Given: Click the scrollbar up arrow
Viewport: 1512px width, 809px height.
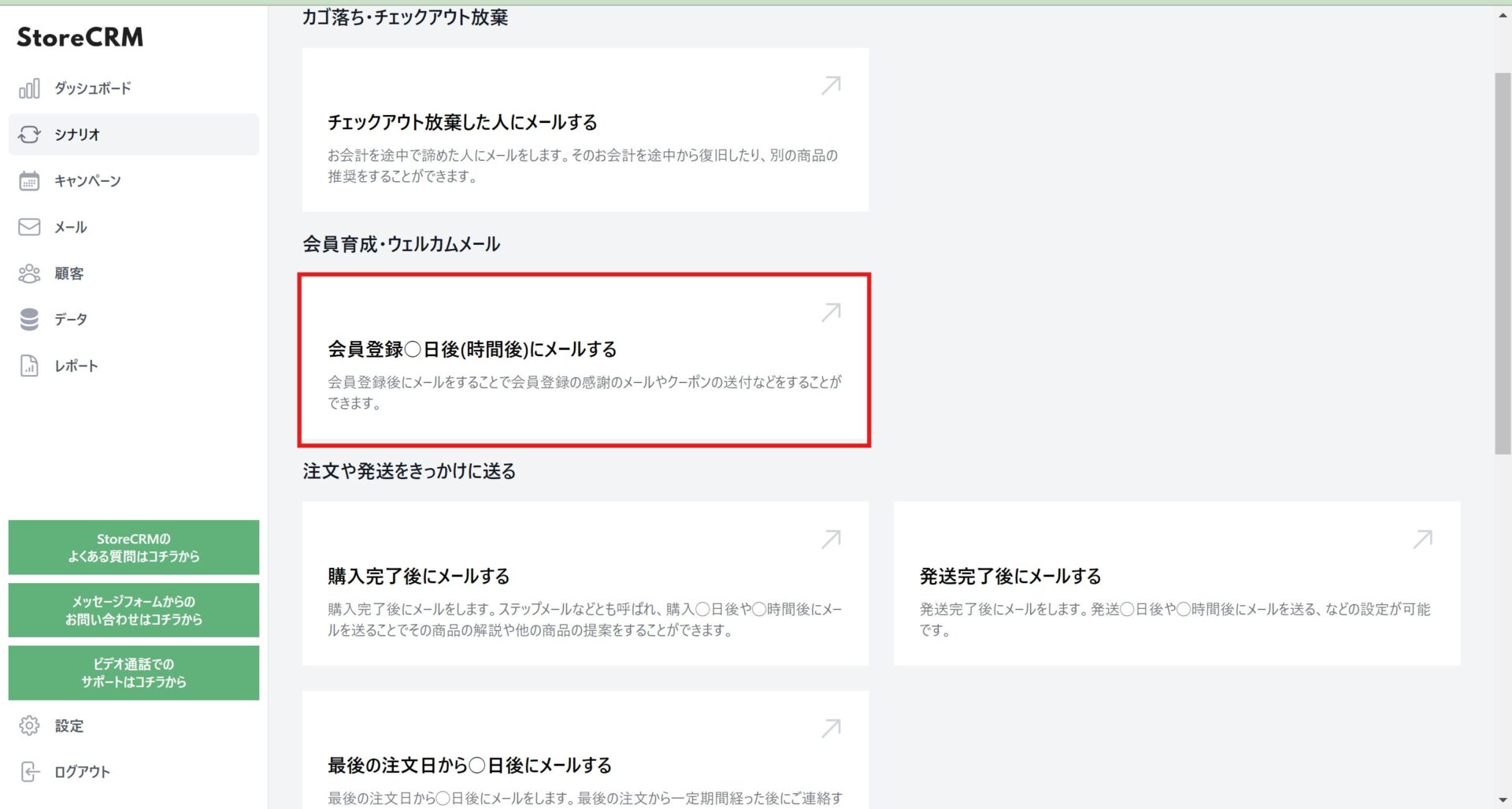Looking at the screenshot, I should point(1503,15).
